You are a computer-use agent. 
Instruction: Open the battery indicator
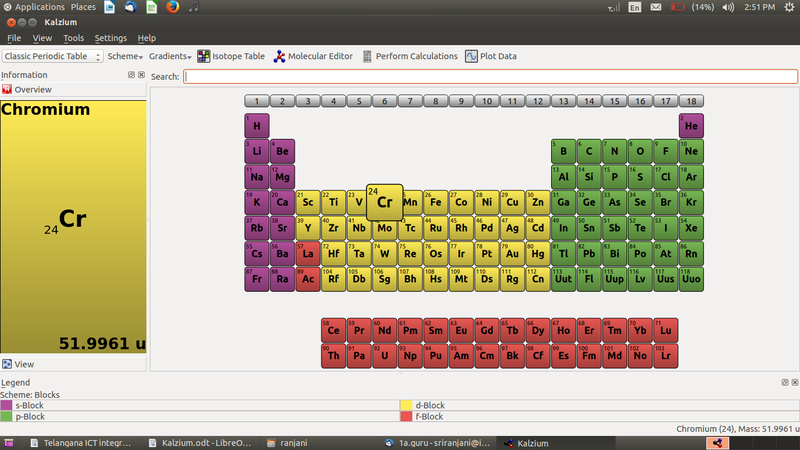(678, 7)
